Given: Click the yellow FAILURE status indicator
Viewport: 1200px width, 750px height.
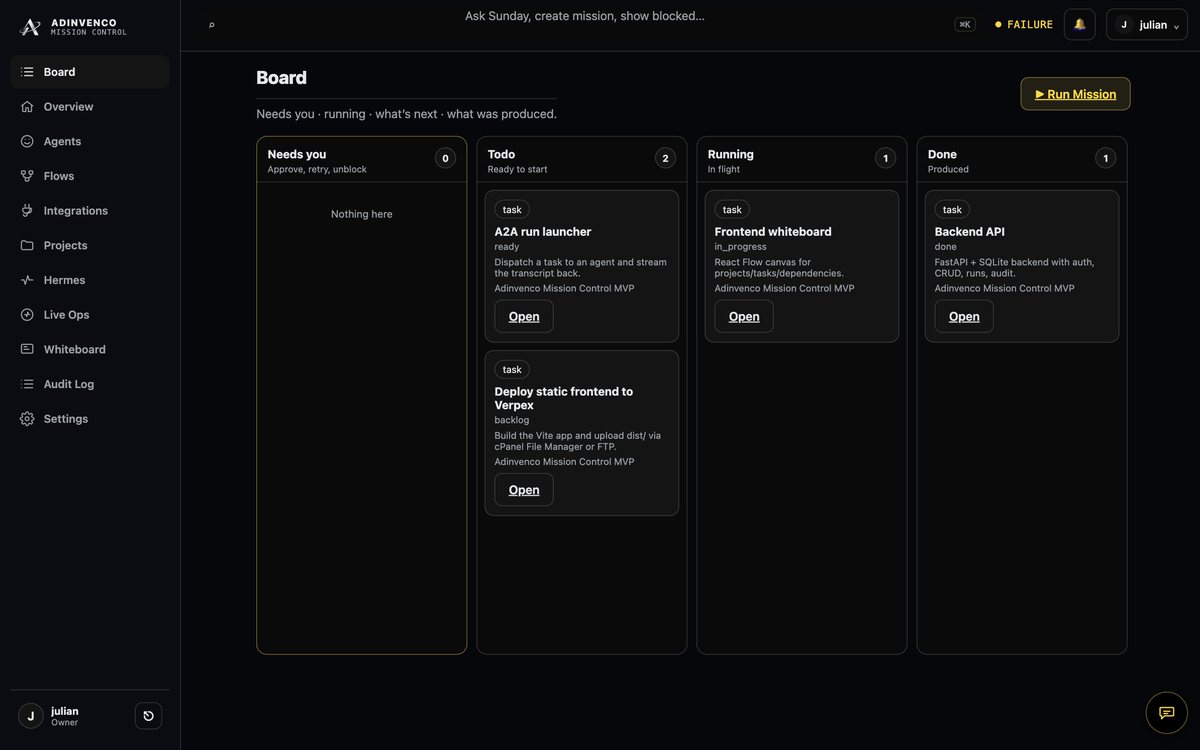Looking at the screenshot, I should click(x=1024, y=24).
